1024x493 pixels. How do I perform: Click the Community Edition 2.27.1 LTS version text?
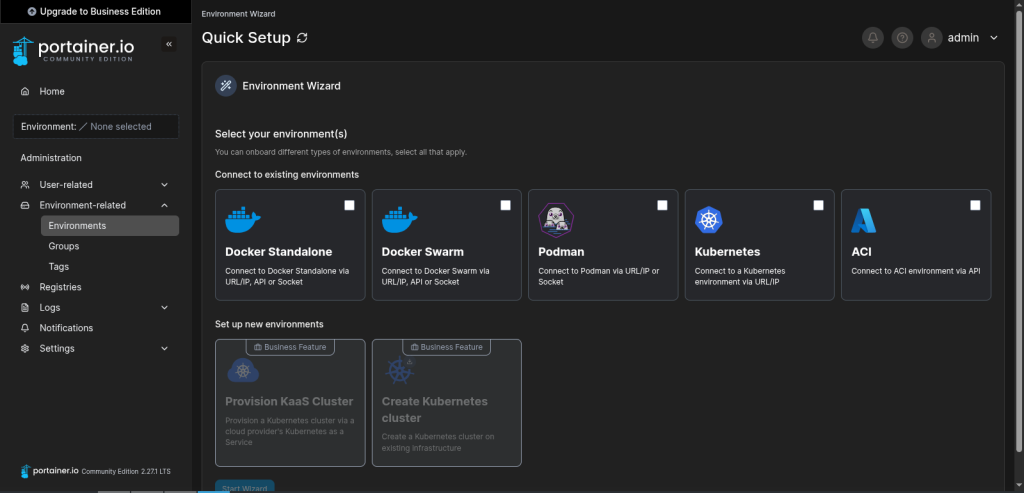[x=126, y=471]
